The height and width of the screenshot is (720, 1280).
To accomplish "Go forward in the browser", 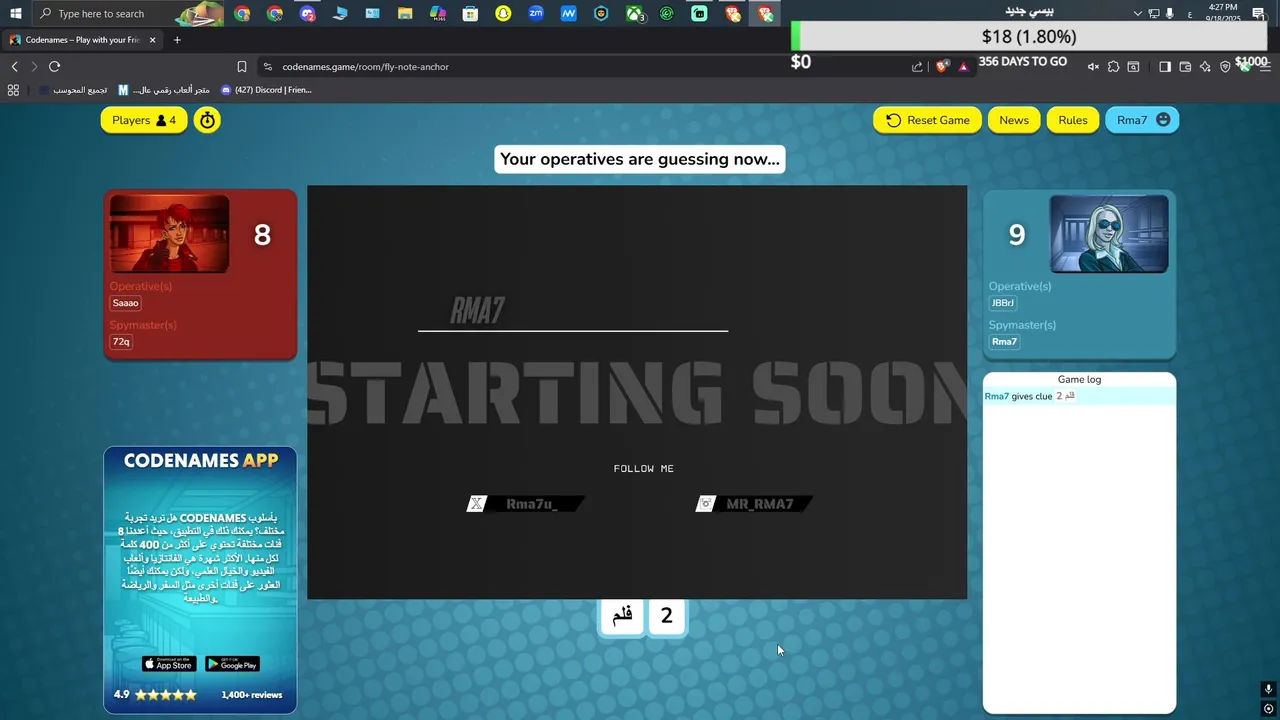I will point(34,67).
